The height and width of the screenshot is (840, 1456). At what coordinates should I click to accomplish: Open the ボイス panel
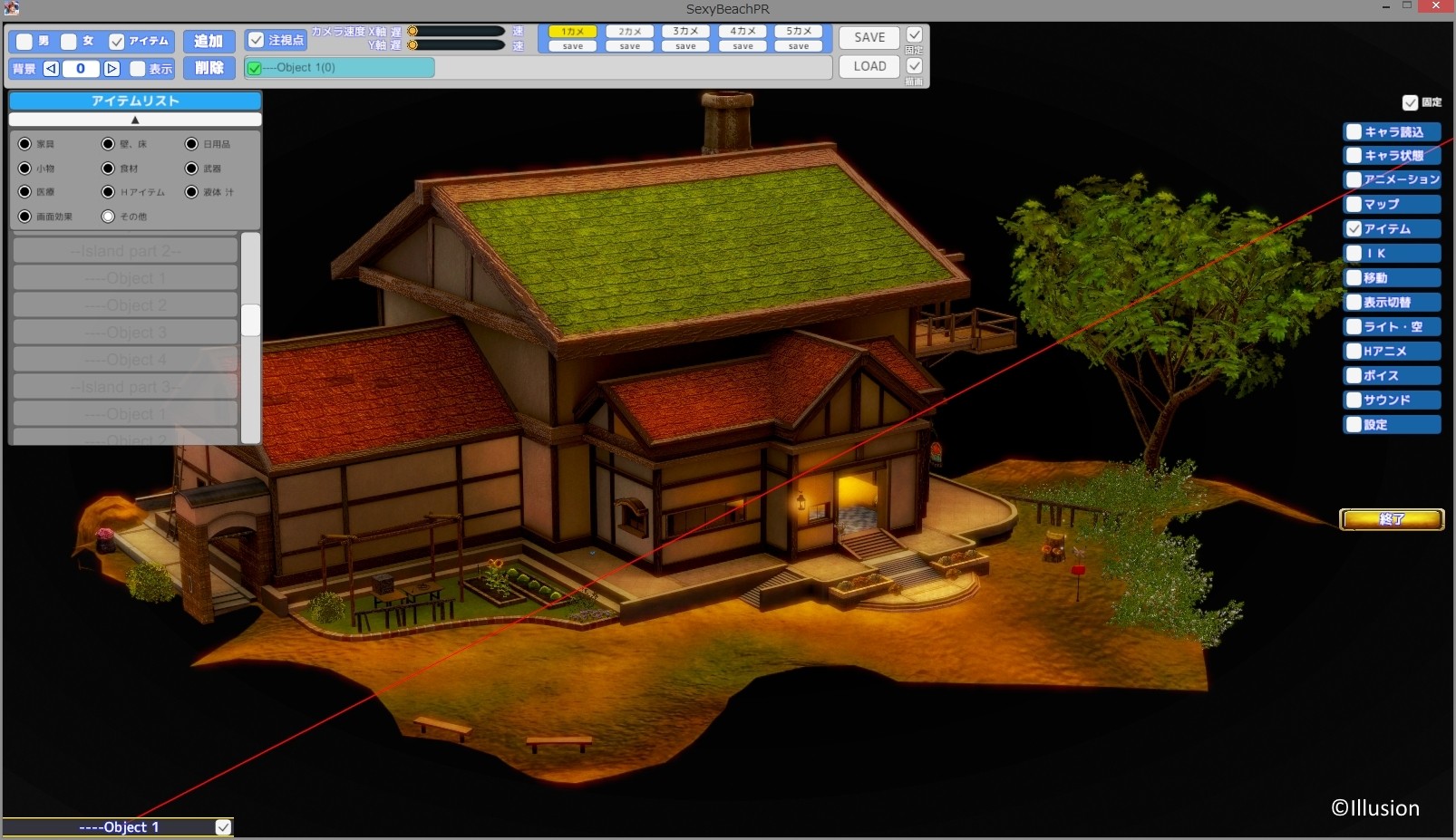point(1392,375)
